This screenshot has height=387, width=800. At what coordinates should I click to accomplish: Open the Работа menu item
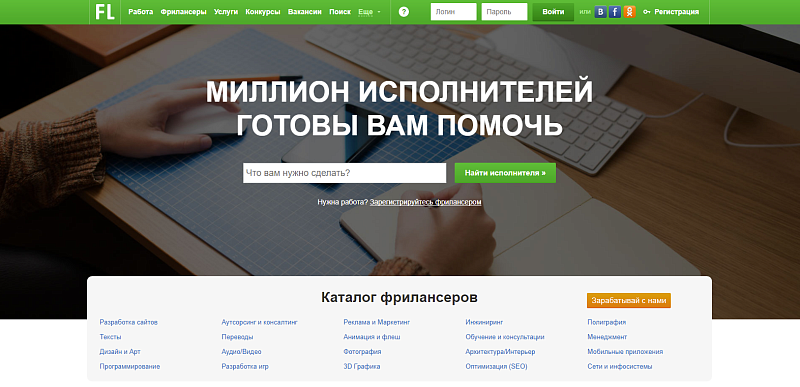pos(141,12)
